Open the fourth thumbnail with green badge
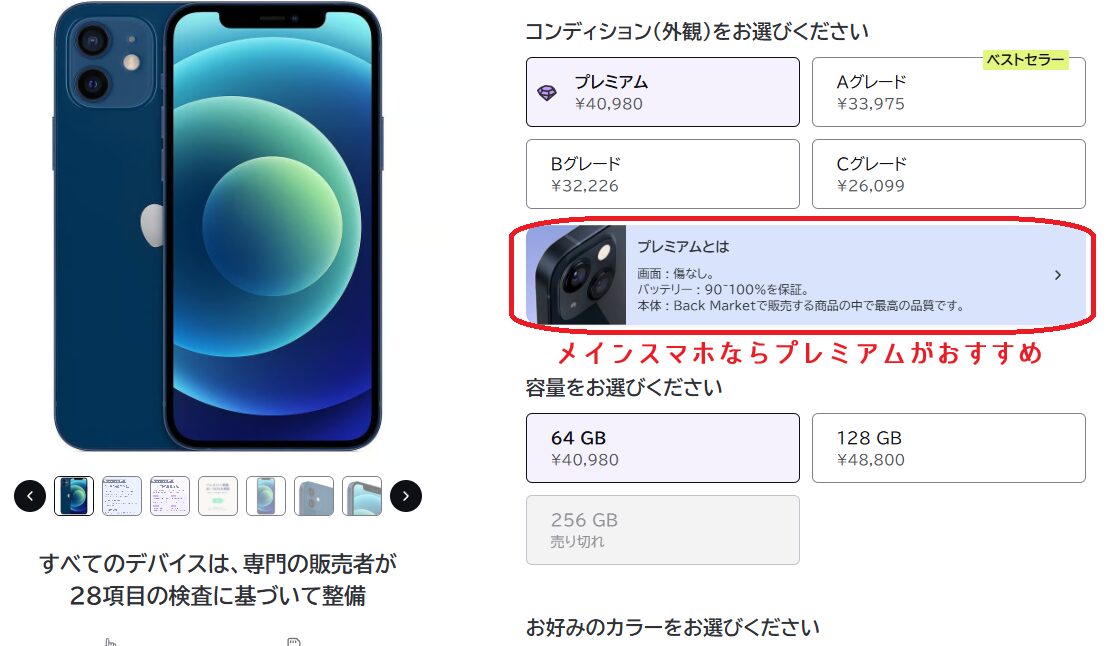The image size is (1112, 646). tap(218, 496)
